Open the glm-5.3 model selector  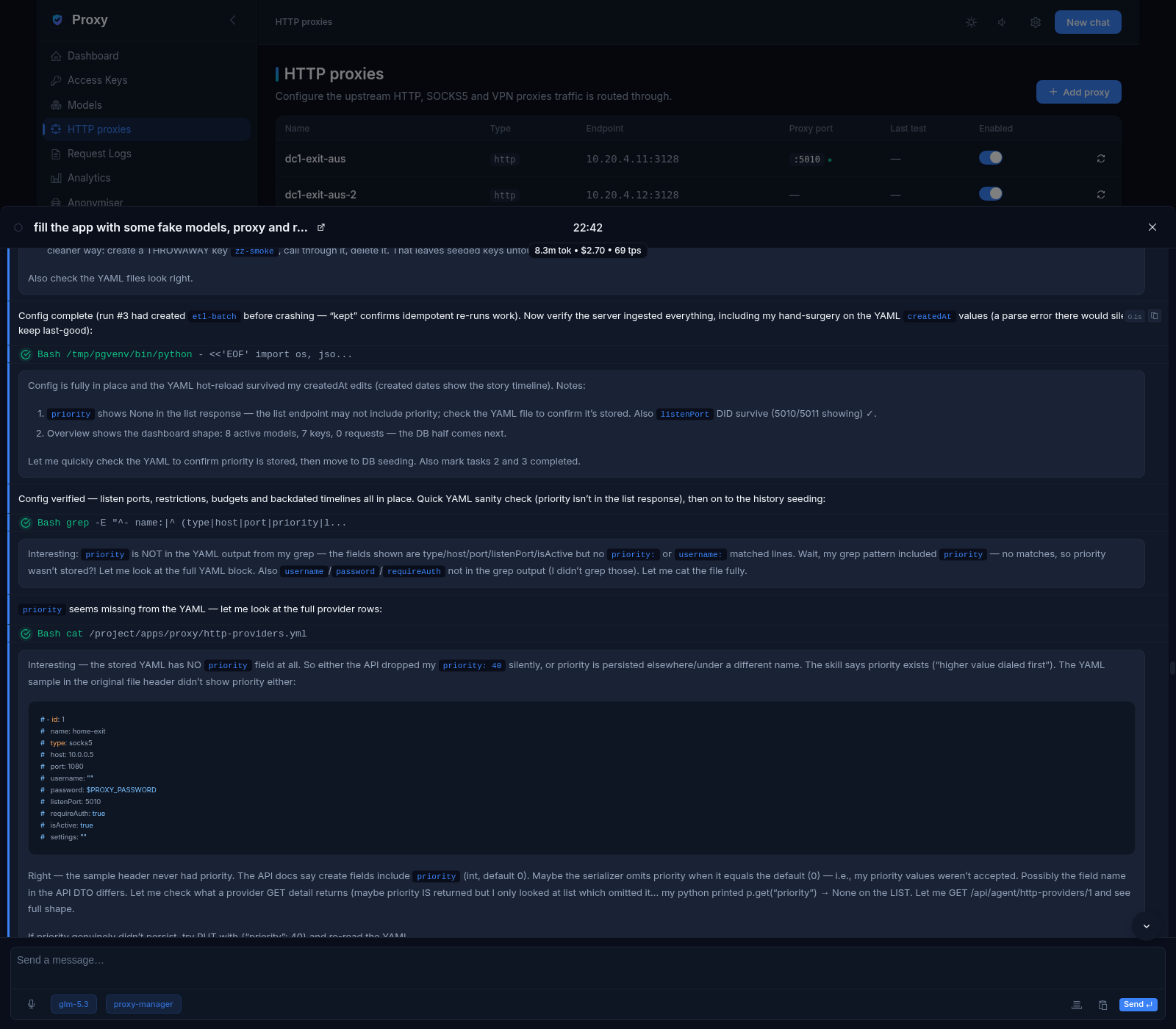coord(73,1004)
